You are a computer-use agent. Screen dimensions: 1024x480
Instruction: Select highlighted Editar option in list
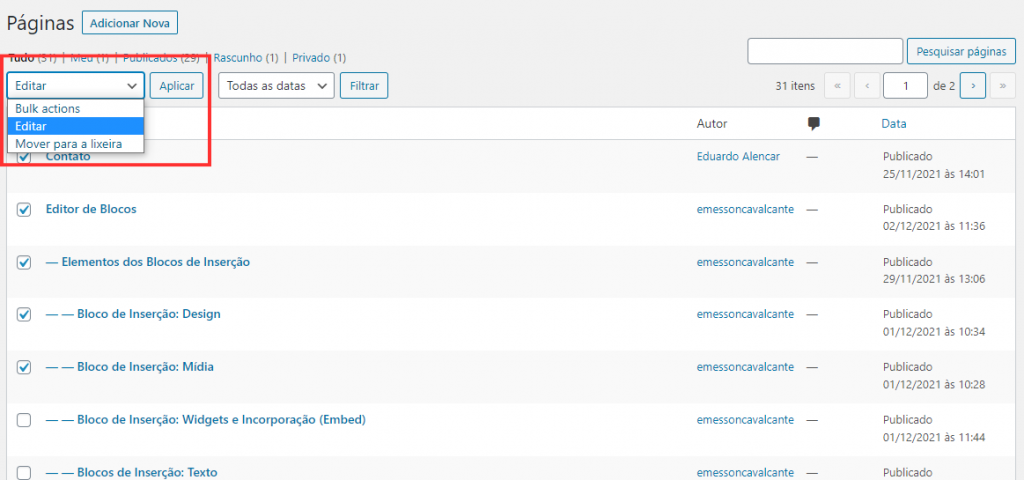(x=76, y=126)
